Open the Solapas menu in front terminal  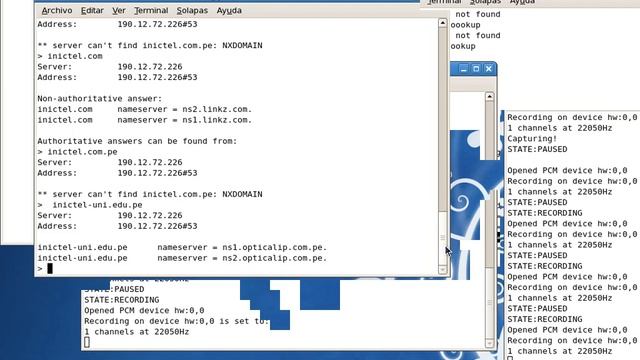click(192, 10)
